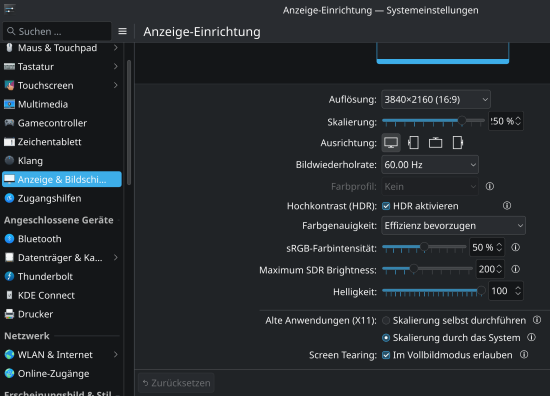Click the Drucker printer icon

(9, 314)
